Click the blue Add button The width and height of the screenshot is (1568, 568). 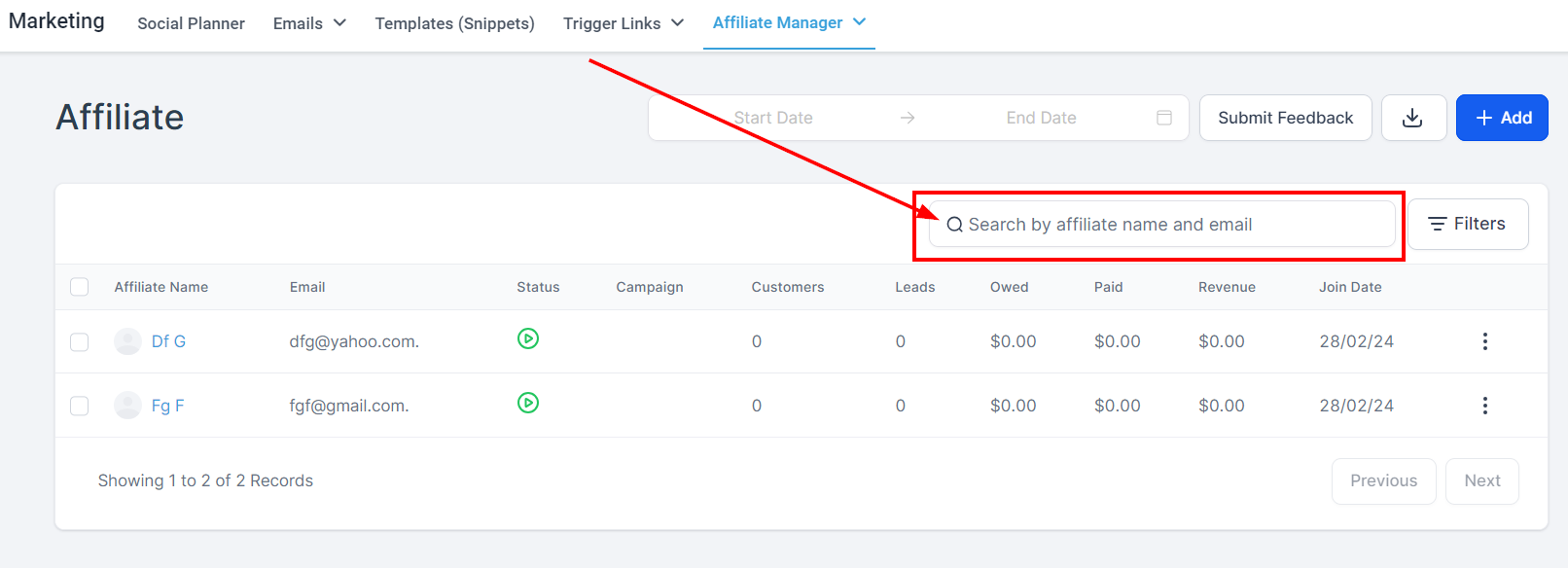click(x=1502, y=118)
